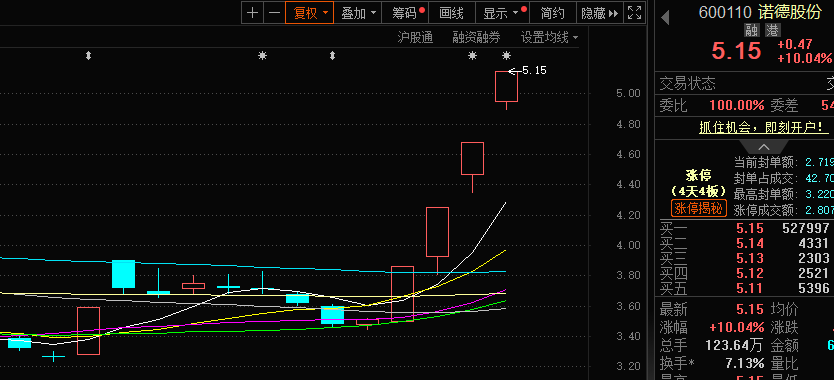The height and width of the screenshot is (380, 834).
Task: Click the plus zoom-in chart button
Action: pyautogui.click(x=253, y=13)
